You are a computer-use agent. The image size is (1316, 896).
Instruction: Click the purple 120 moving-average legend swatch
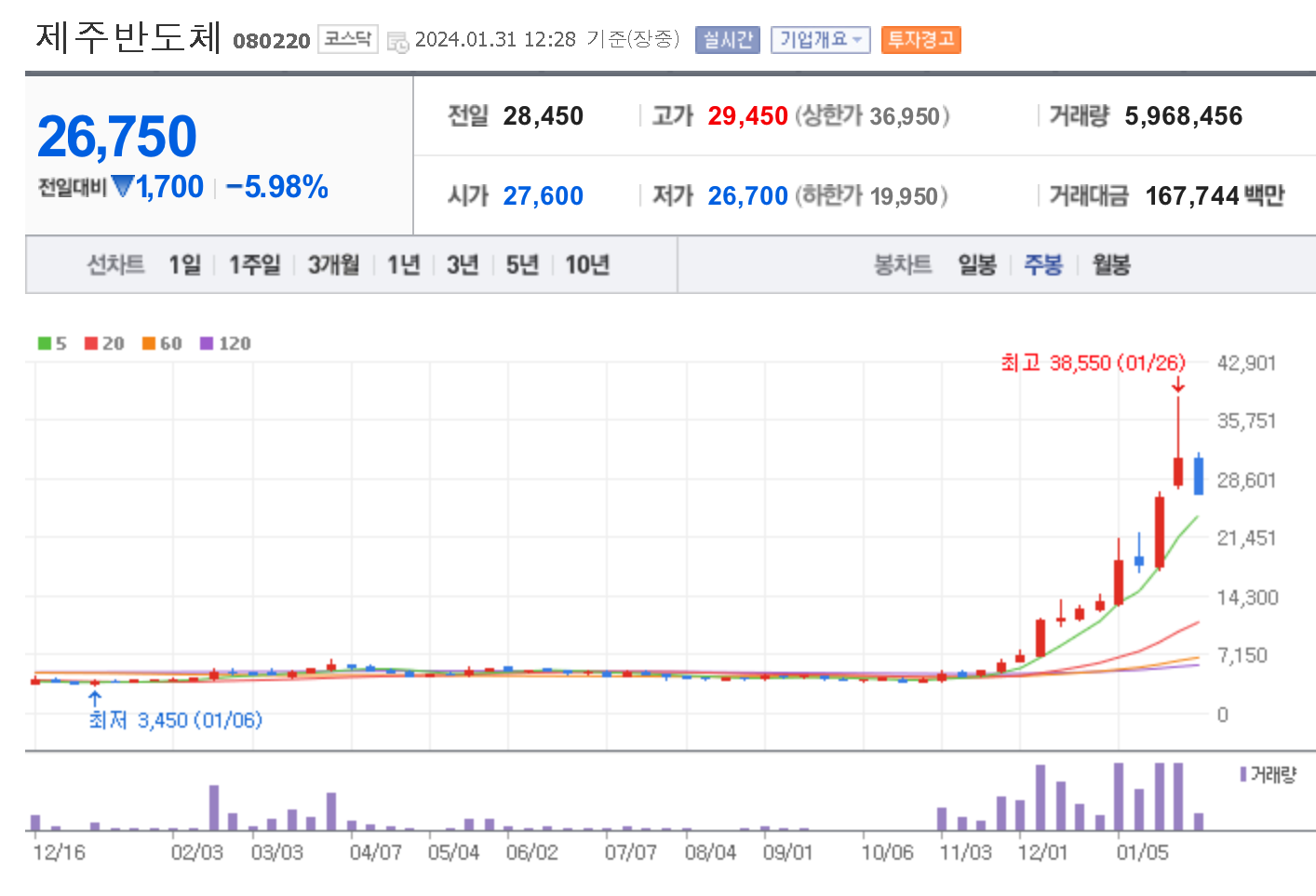(207, 343)
